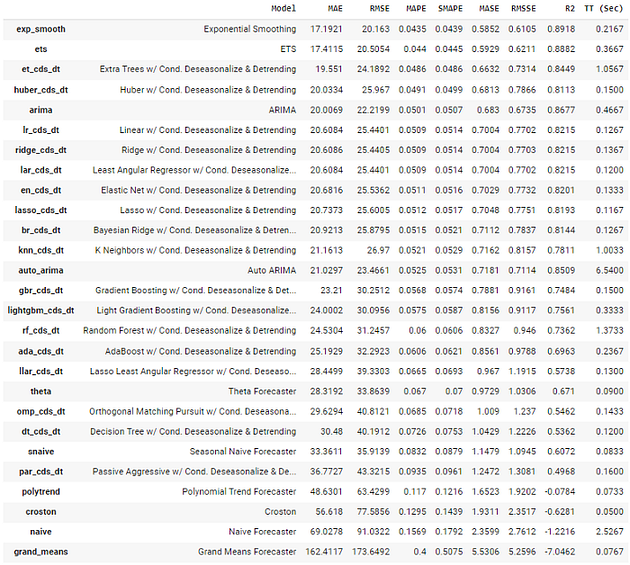Click the 'Model' column header
This screenshot has height=565, width=630.
[283, 8]
